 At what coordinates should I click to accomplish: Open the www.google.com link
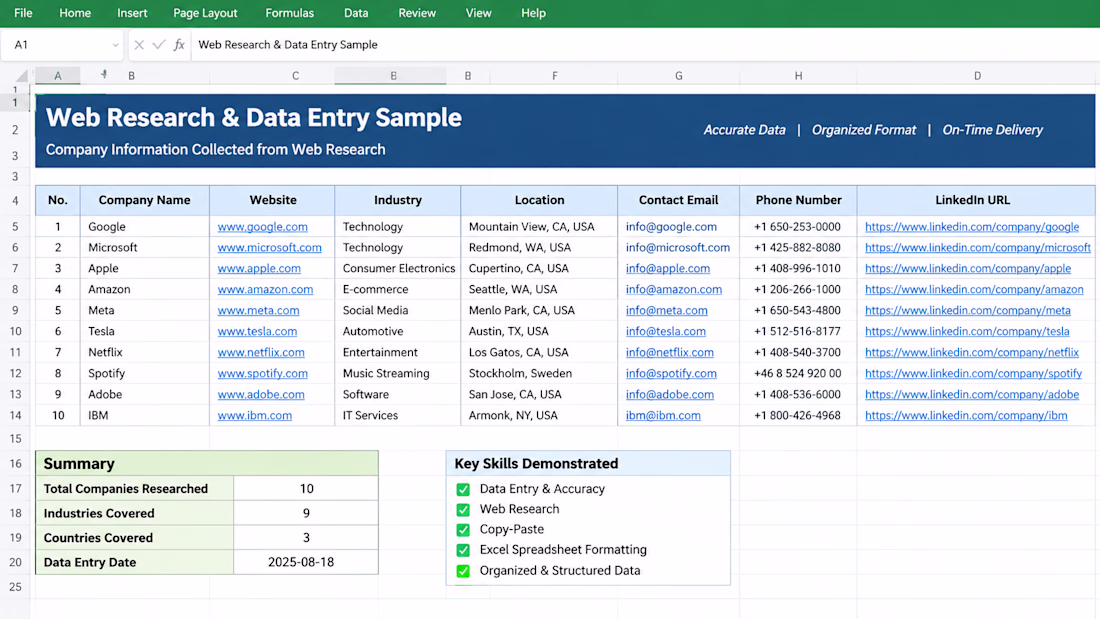pos(262,227)
